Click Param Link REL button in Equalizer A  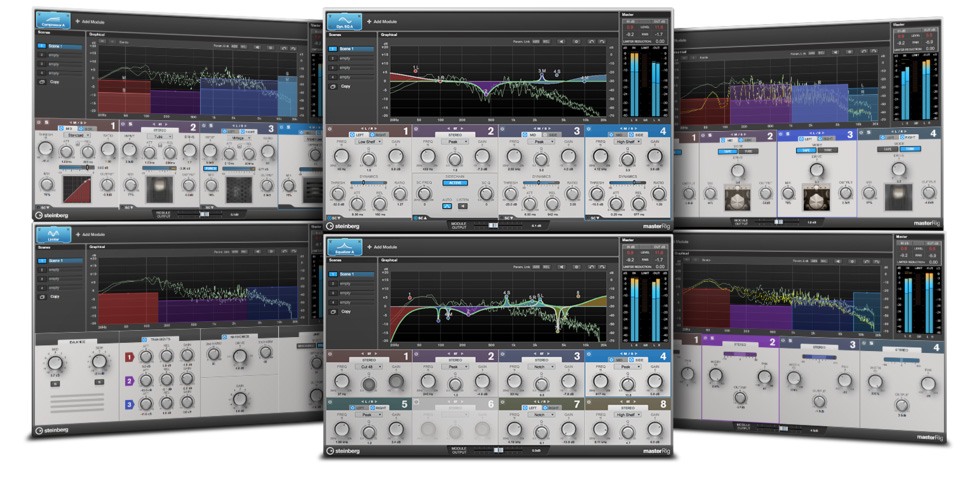tap(546, 267)
